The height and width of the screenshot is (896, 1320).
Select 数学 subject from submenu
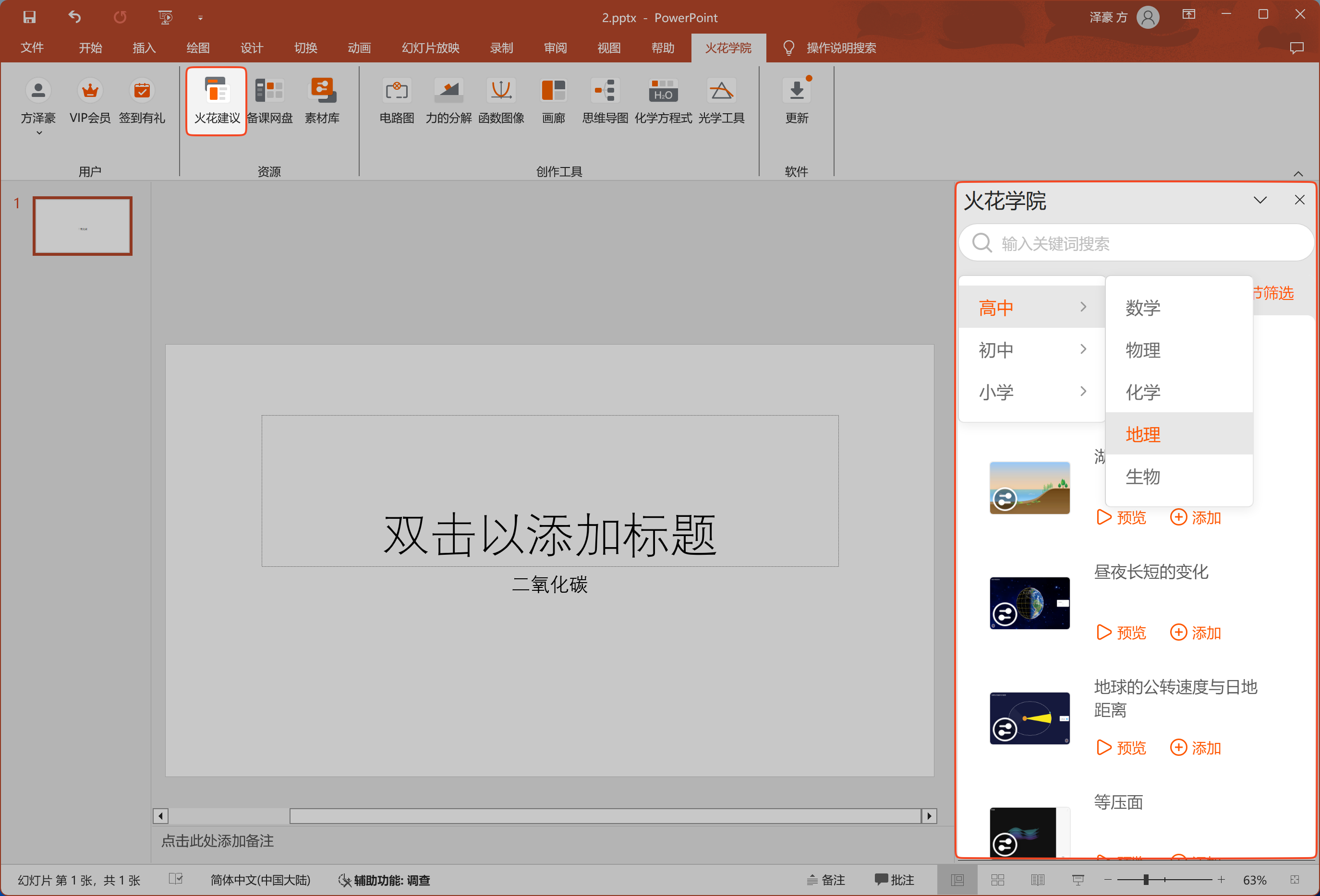pos(1178,307)
